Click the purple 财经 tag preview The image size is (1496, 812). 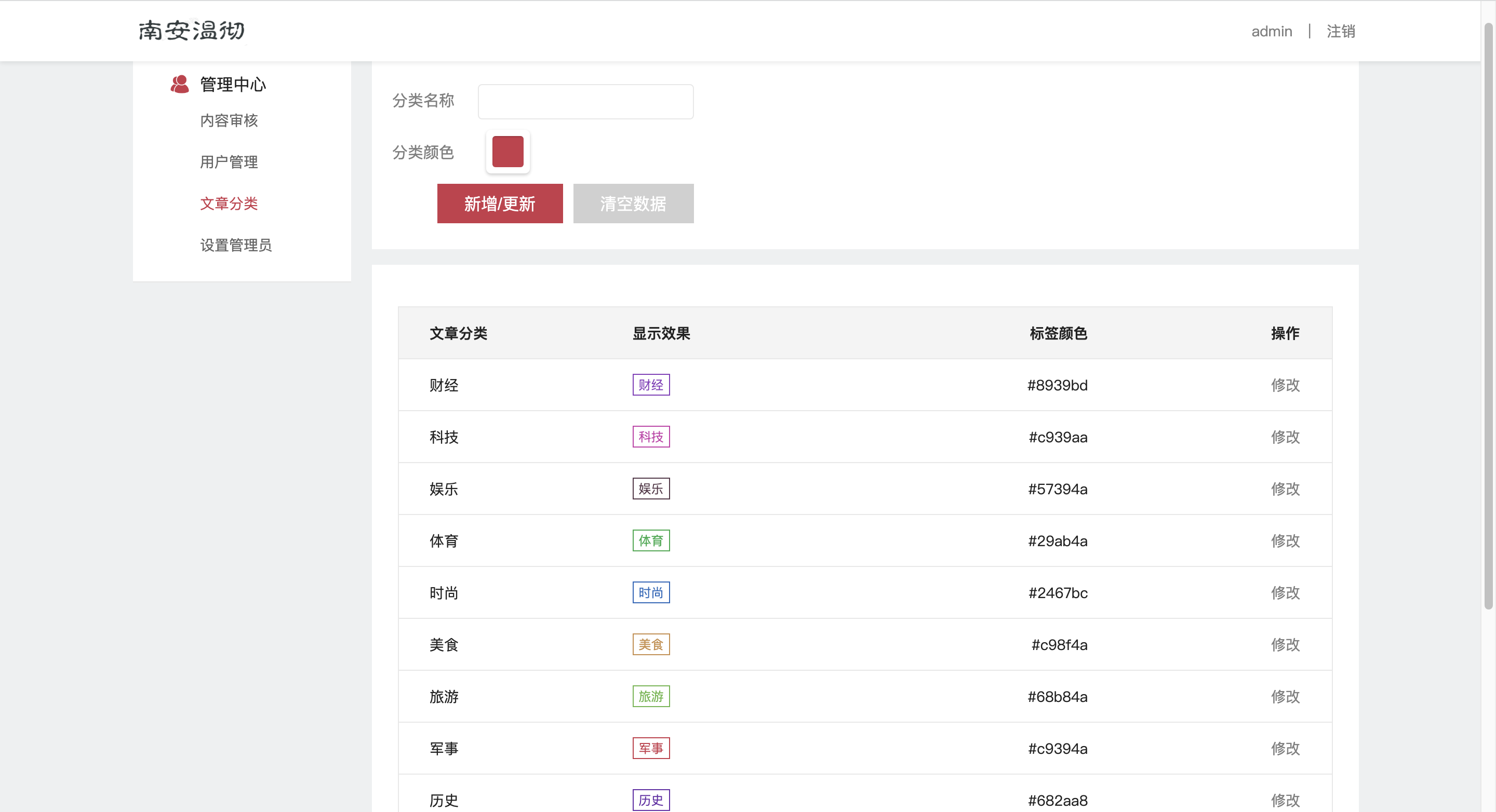coord(650,385)
